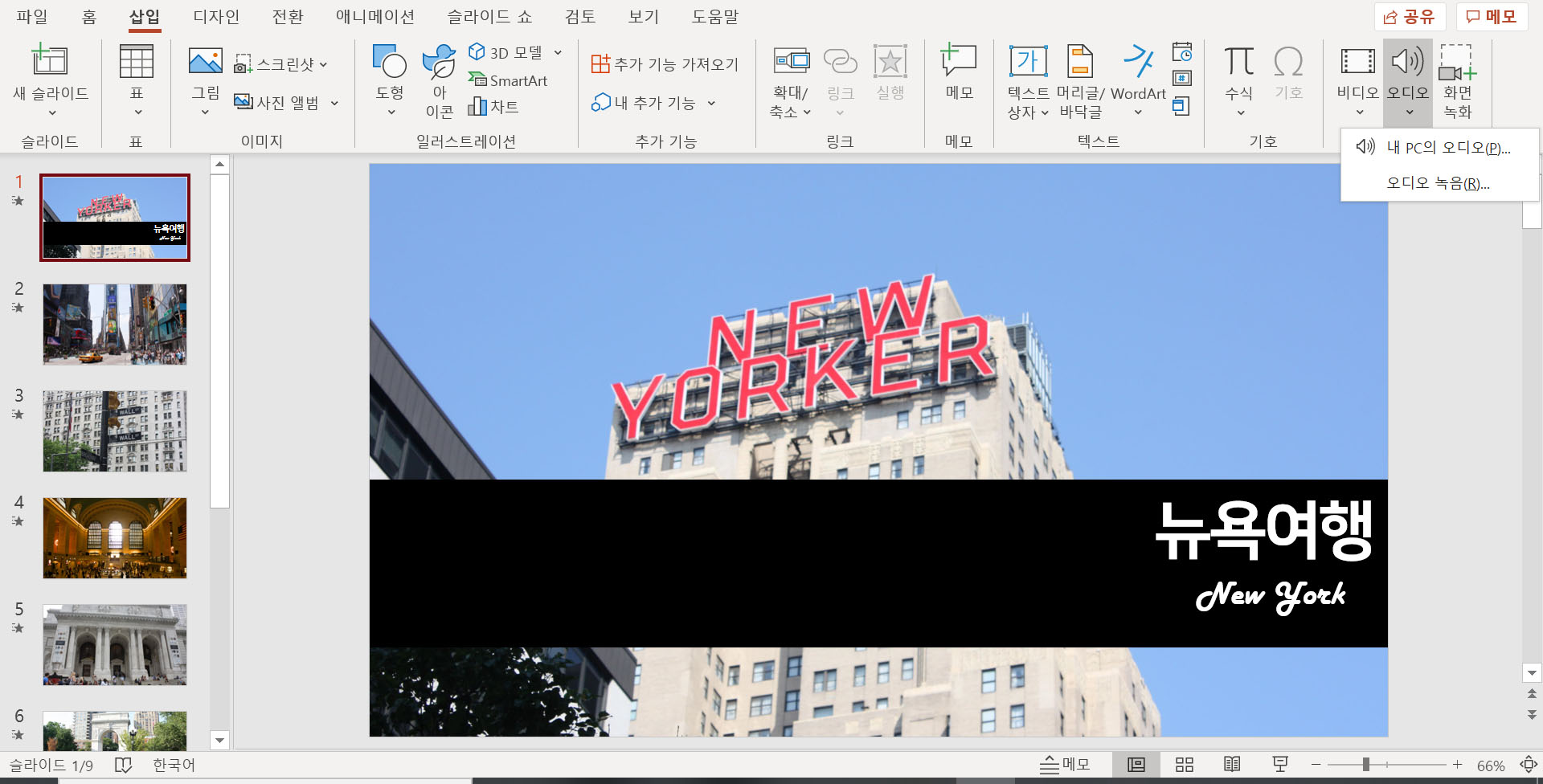Open the Shapes (도형) icon
This screenshot has height=784, width=1543.
[390, 61]
